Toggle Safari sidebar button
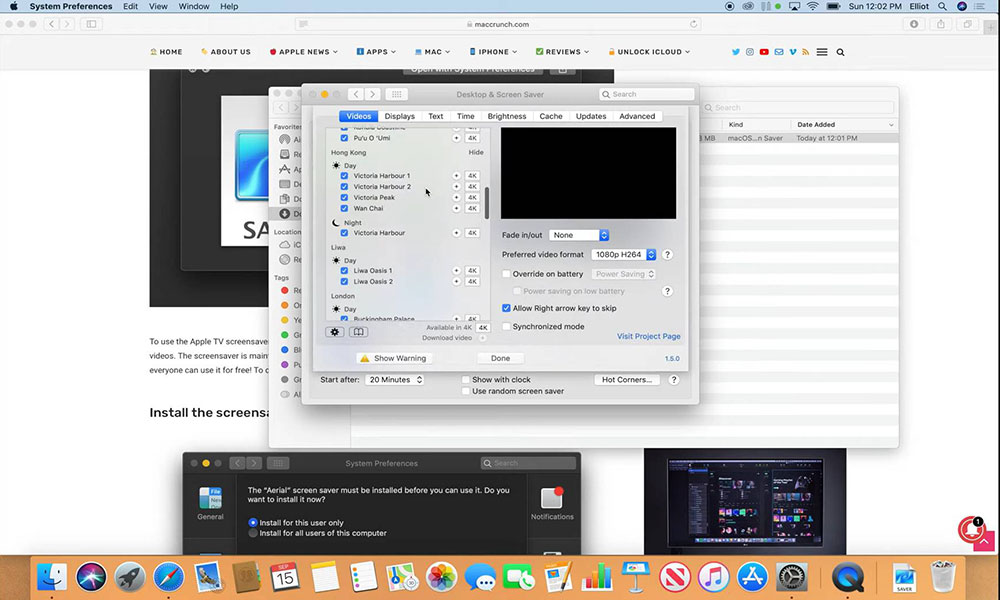1000x600 pixels. (x=91, y=24)
